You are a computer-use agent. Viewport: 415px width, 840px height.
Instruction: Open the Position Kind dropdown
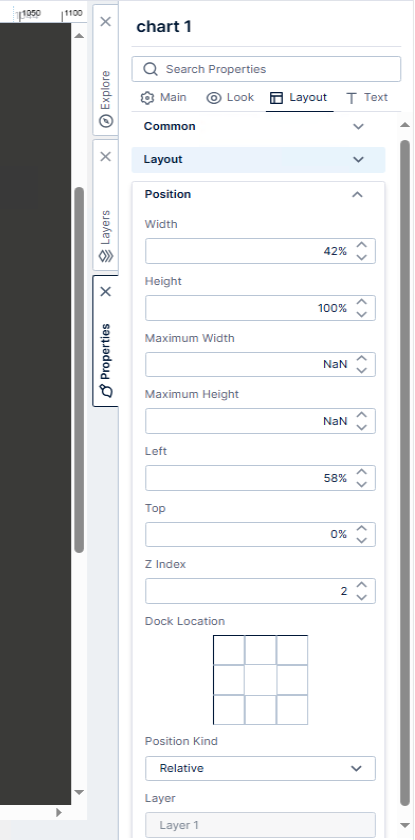pos(260,768)
